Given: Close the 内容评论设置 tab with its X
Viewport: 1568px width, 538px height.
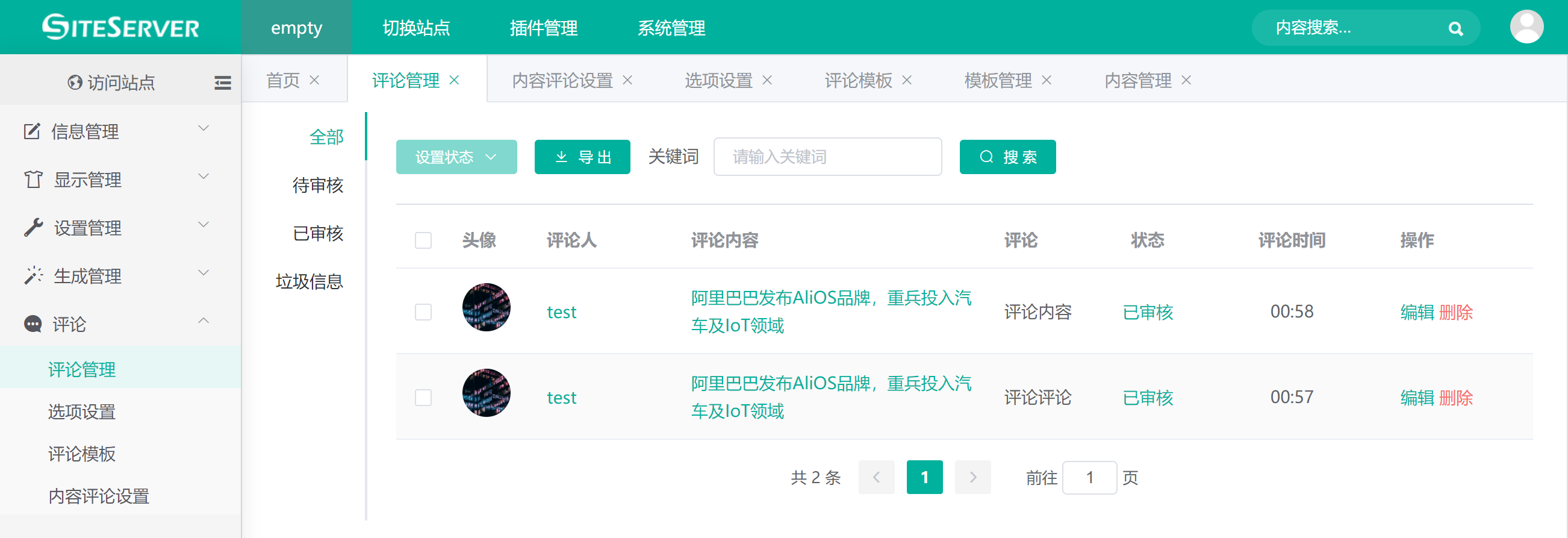Looking at the screenshot, I should click(627, 80).
